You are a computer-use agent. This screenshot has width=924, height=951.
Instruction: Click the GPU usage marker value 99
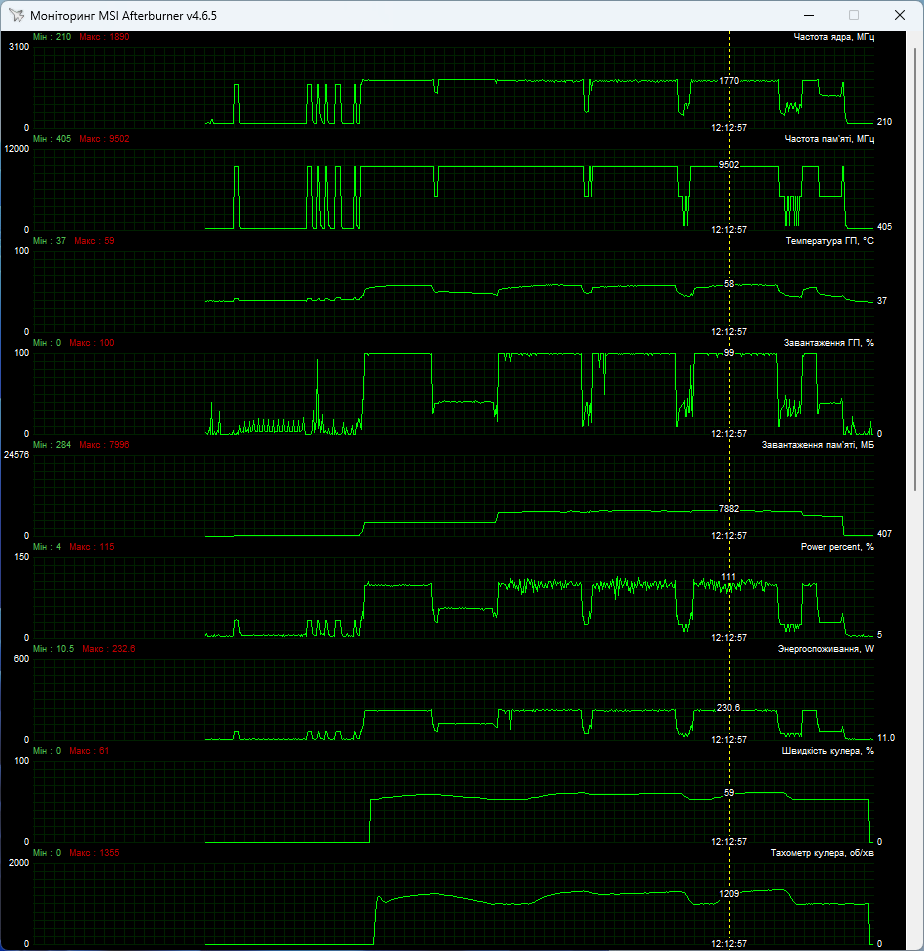(x=729, y=352)
